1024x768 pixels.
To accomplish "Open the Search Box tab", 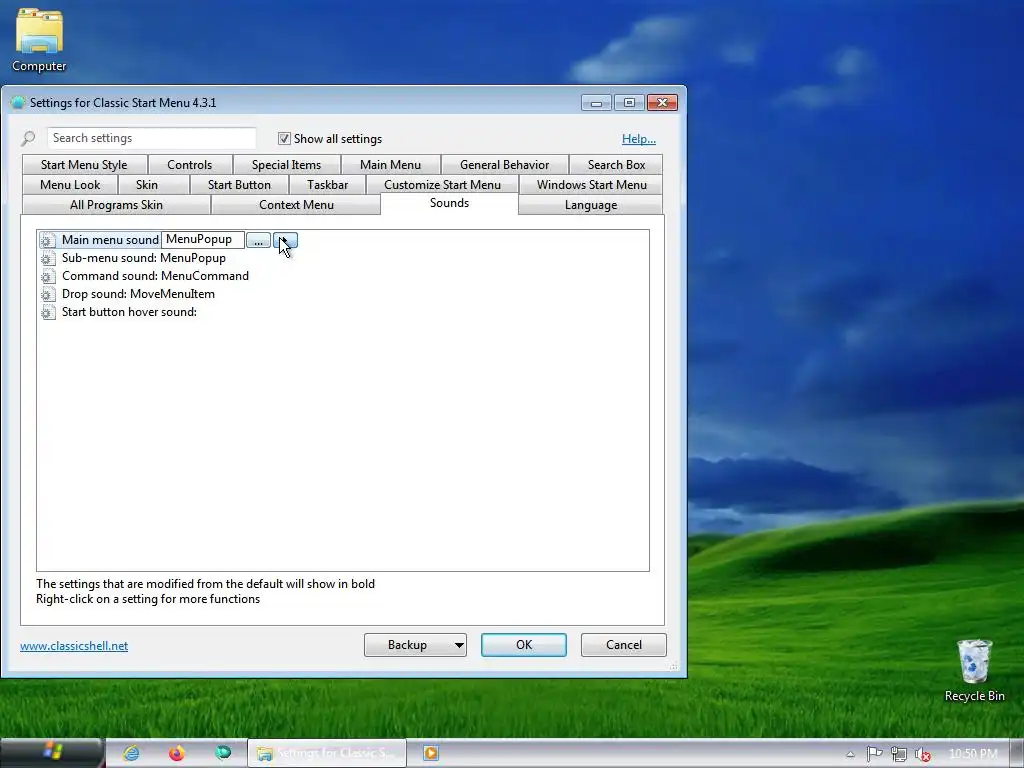I will [616, 165].
